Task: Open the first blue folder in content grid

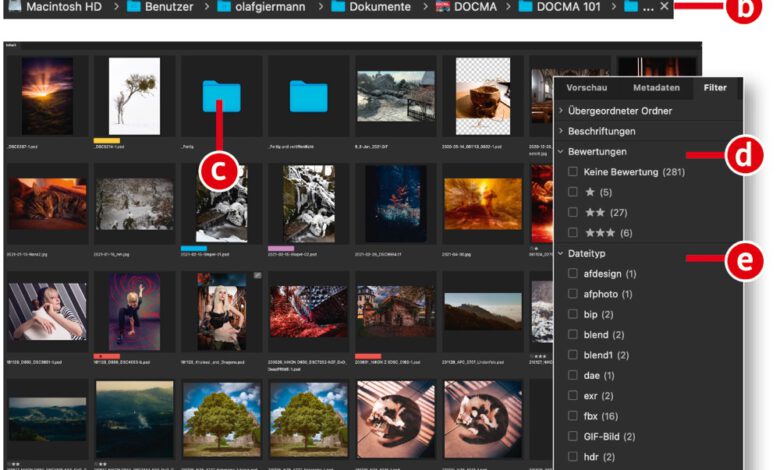Action: click(221, 96)
